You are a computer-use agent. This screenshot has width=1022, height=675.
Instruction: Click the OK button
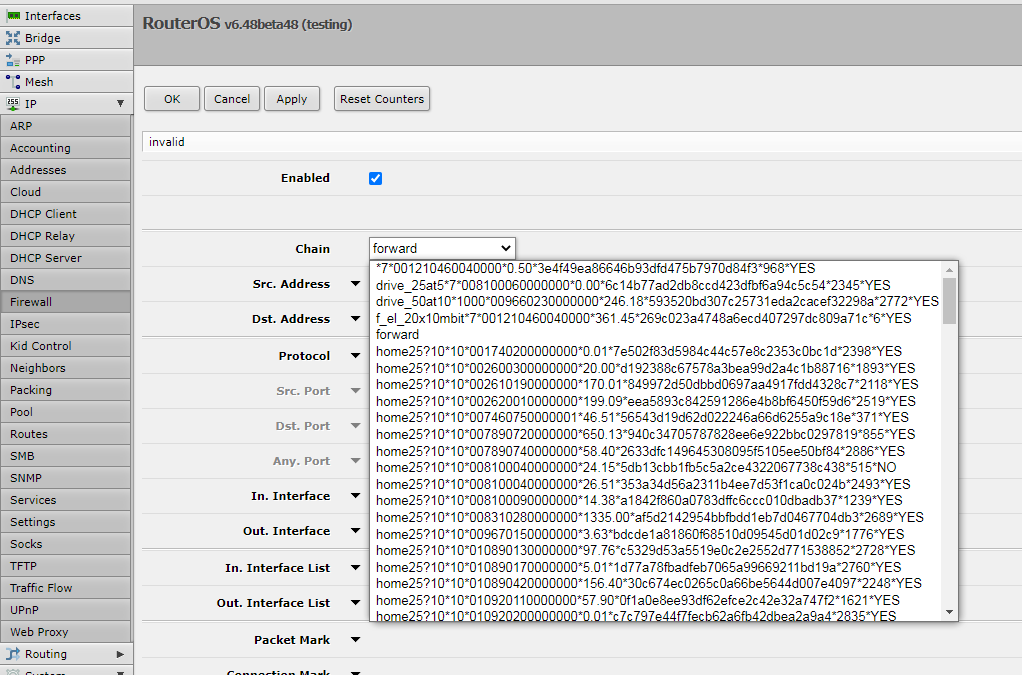(x=172, y=99)
